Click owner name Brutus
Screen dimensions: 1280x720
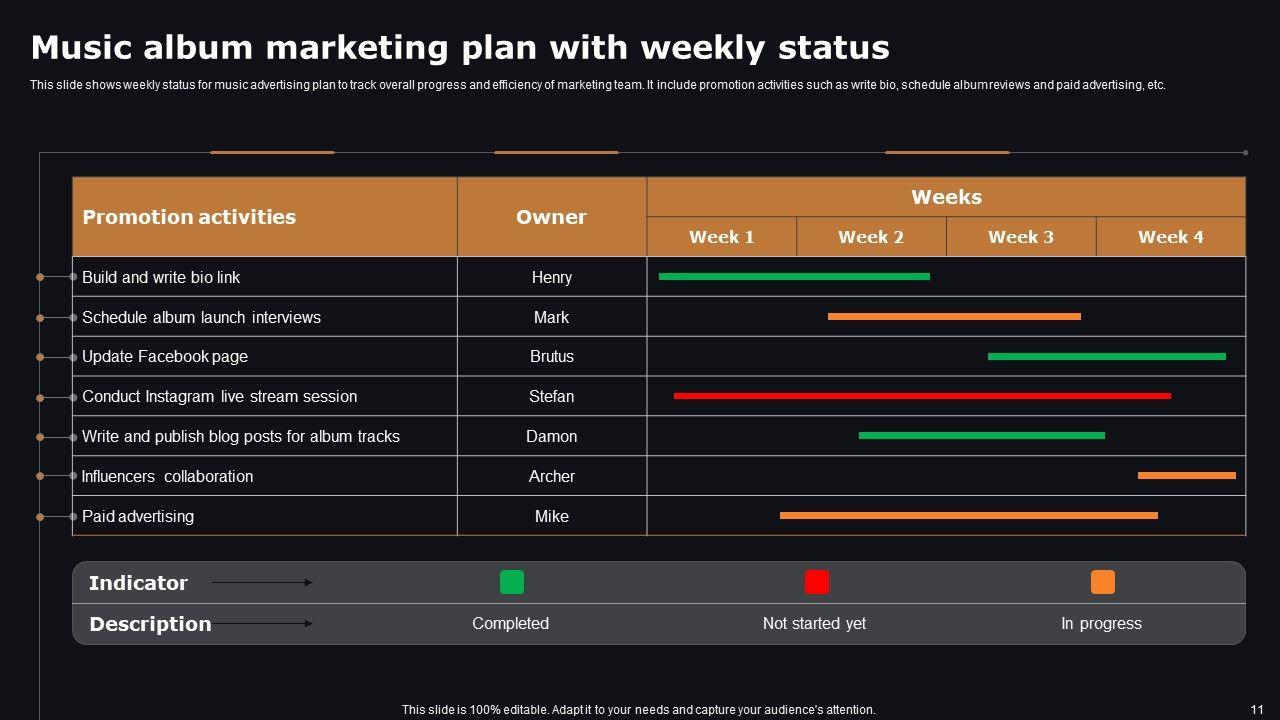pyautogui.click(x=551, y=356)
